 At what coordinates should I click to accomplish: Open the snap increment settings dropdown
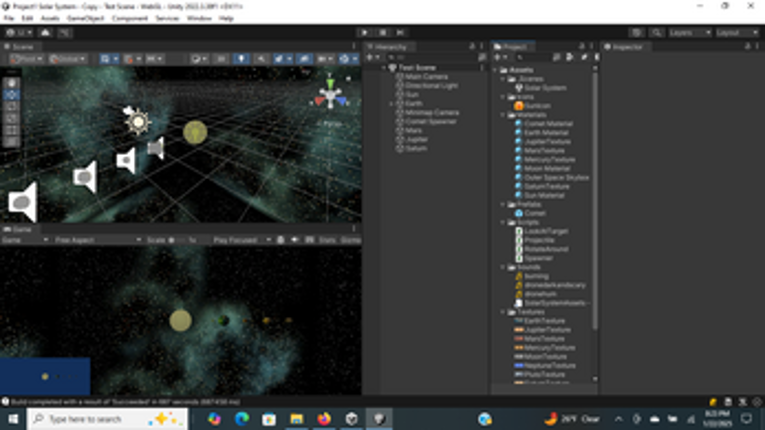tap(155, 59)
